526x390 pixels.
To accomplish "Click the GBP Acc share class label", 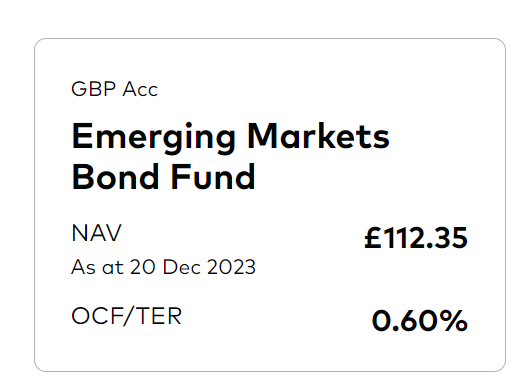I will (x=114, y=89).
